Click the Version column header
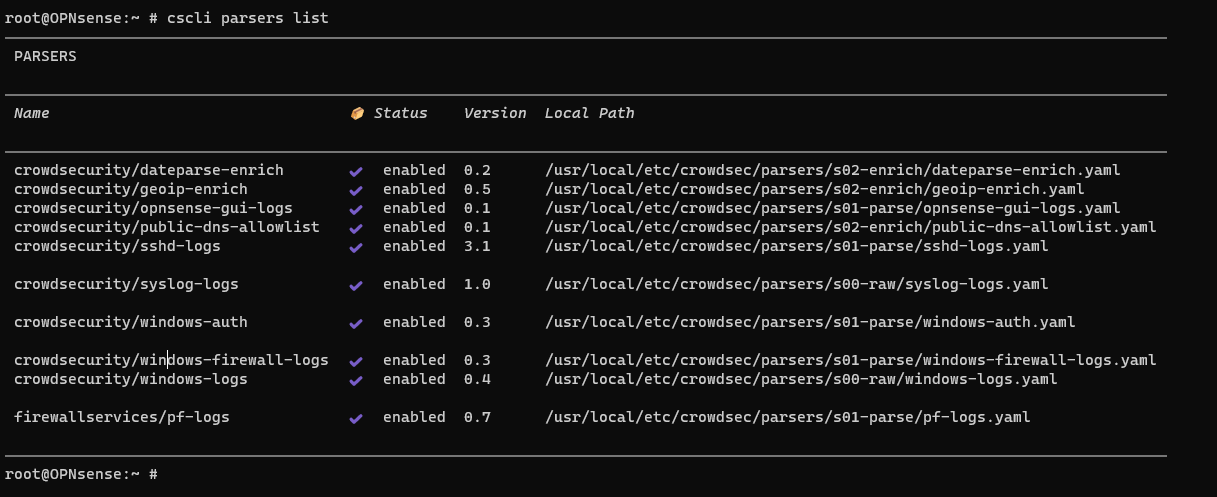The image size is (1217, 497). coord(495,114)
